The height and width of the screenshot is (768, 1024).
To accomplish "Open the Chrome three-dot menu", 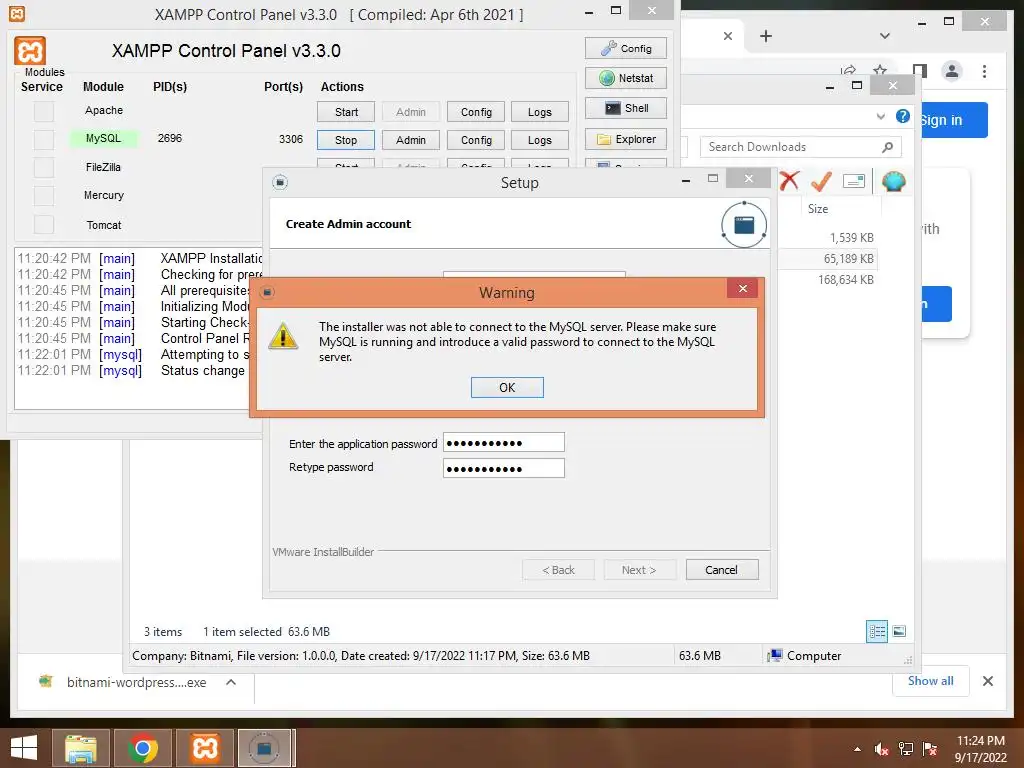I will pyautogui.click(x=984, y=71).
